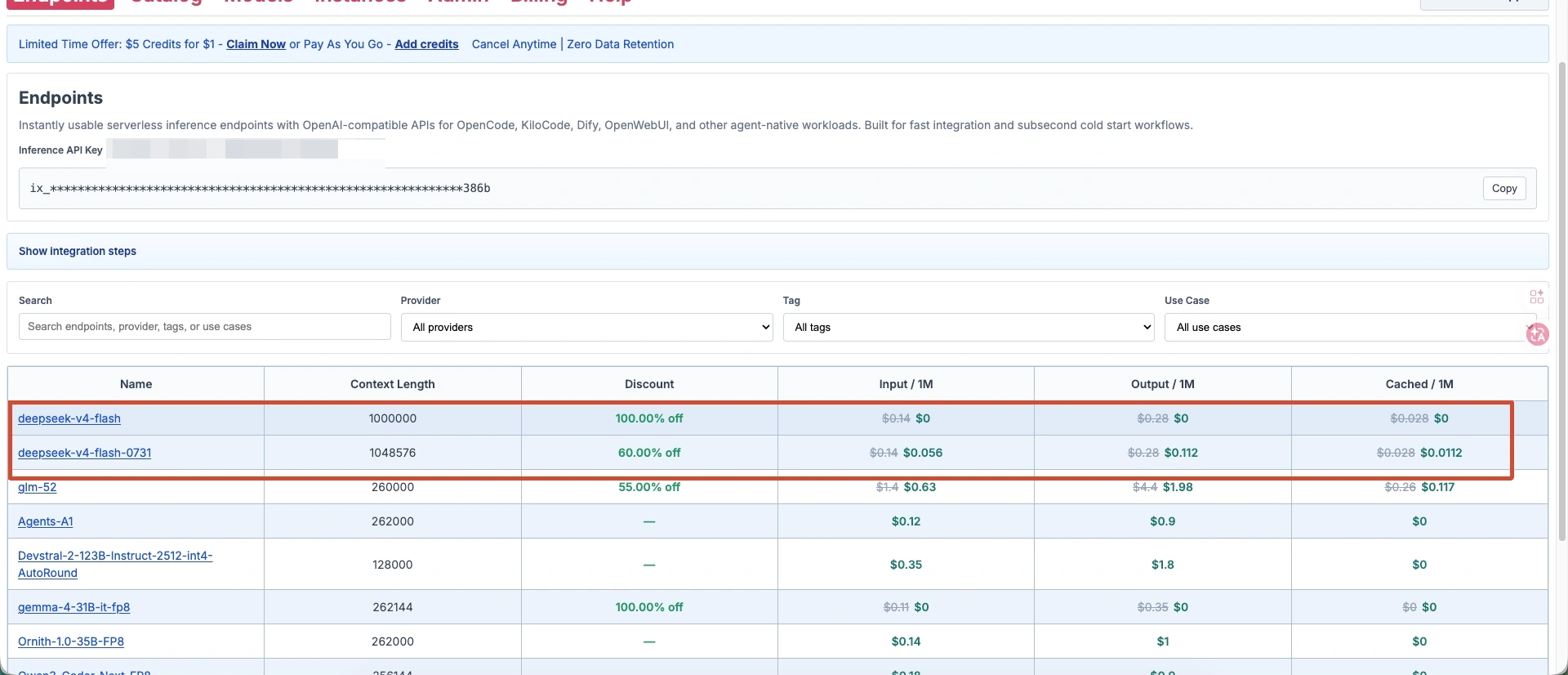Click context length value 1000000
The height and width of the screenshot is (675, 1568).
tap(393, 418)
